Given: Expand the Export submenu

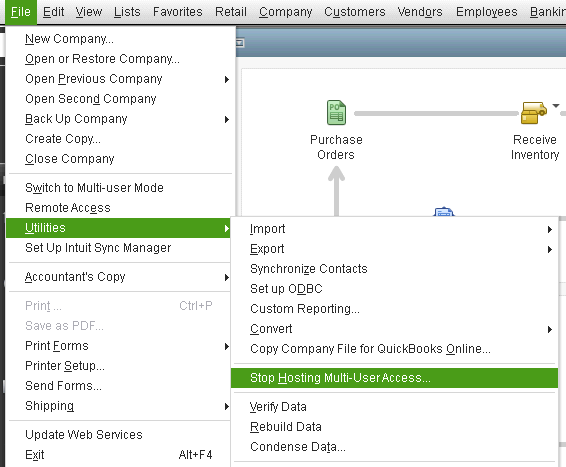Looking at the screenshot, I should (x=394, y=249).
